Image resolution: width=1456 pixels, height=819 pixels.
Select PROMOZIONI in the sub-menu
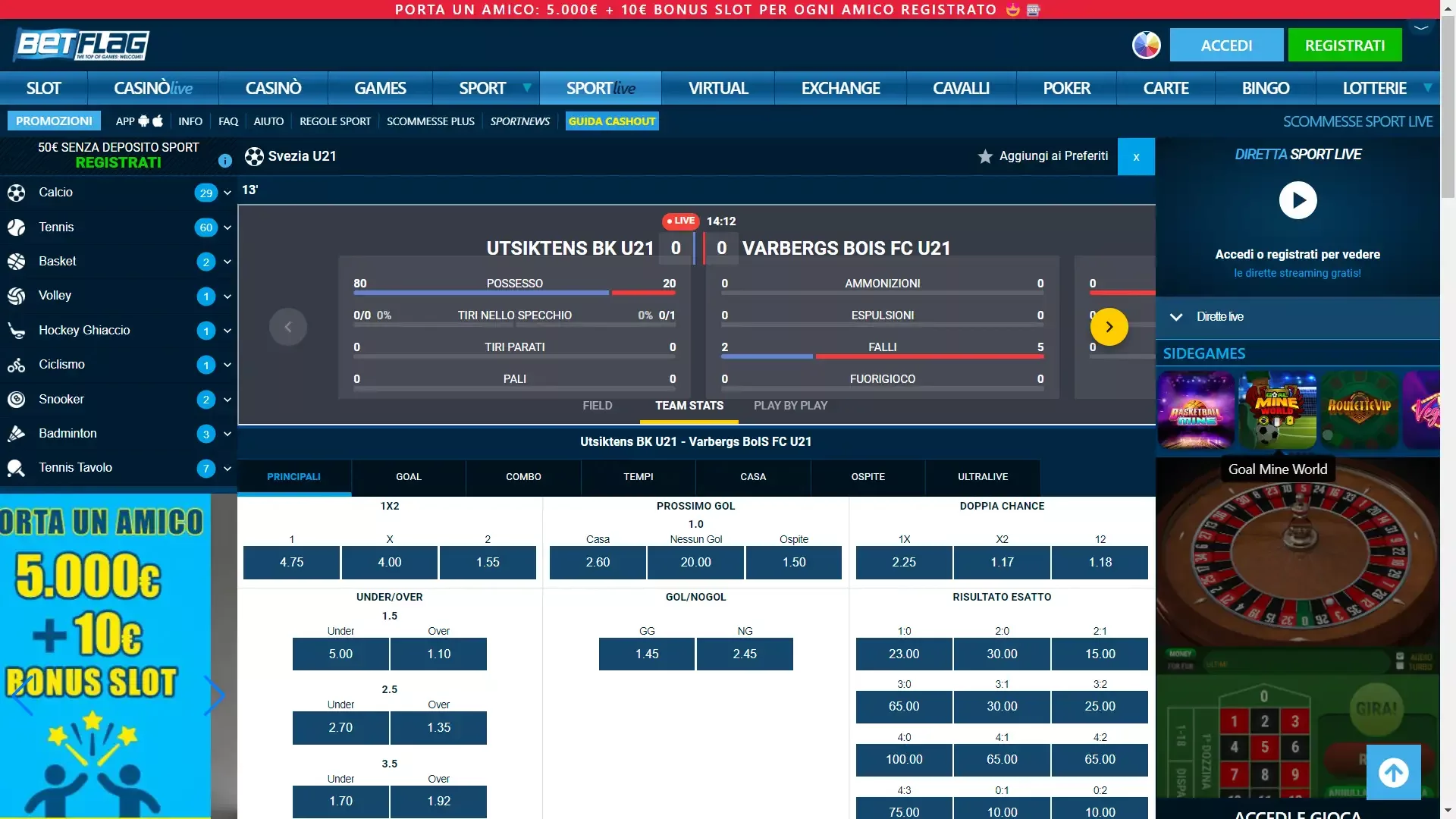pos(53,121)
